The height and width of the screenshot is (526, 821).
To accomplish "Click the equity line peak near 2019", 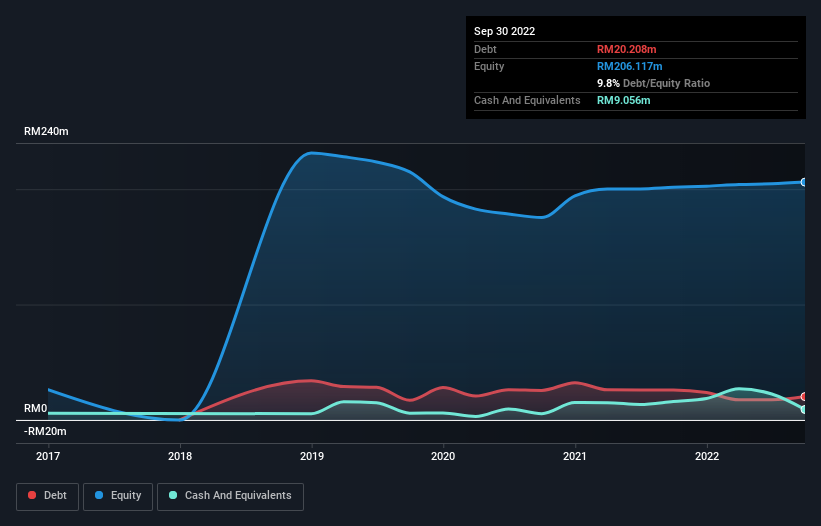I will point(312,153).
